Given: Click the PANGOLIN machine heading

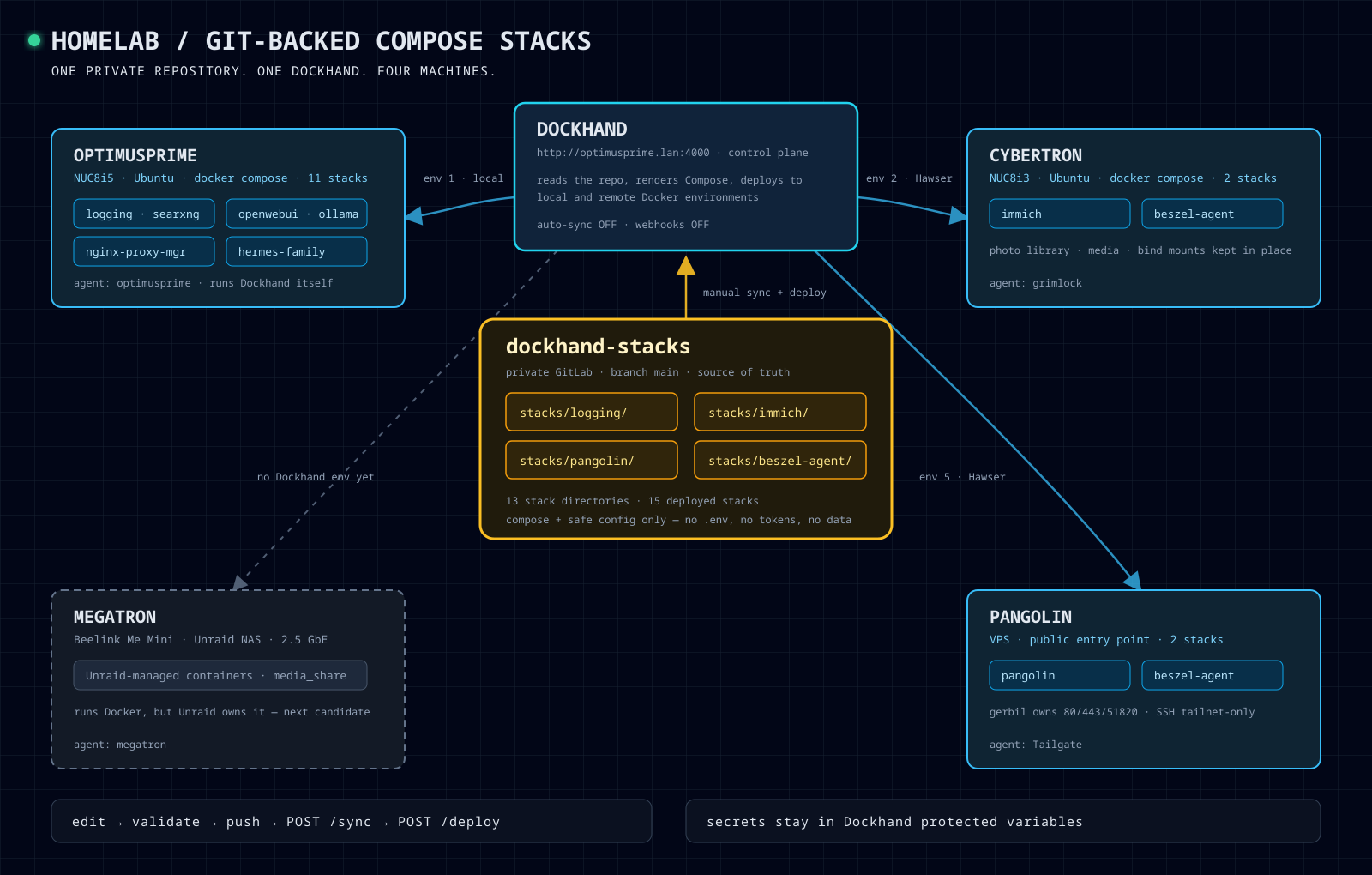Looking at the screenshot, I should tap(1031, 617).
